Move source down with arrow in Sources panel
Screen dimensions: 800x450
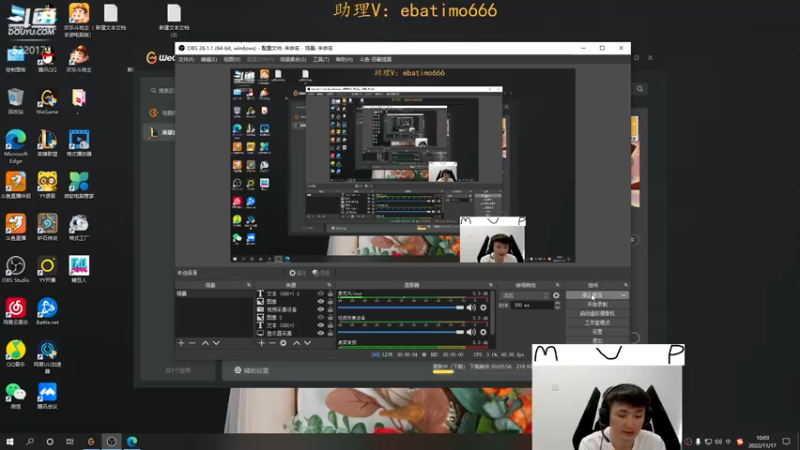pyautogui.click(x=308, y=343)
